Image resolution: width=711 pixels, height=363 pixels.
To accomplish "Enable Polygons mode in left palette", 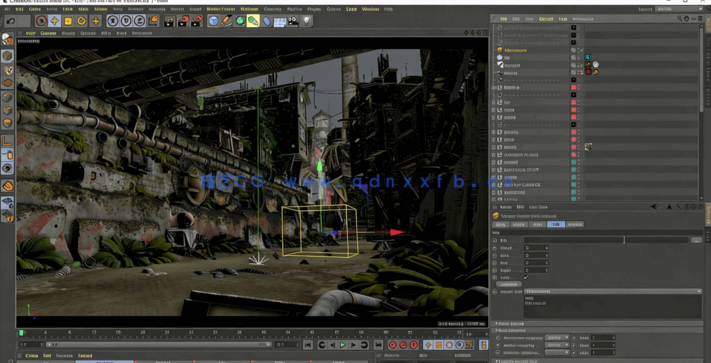I will click(7, 123).
